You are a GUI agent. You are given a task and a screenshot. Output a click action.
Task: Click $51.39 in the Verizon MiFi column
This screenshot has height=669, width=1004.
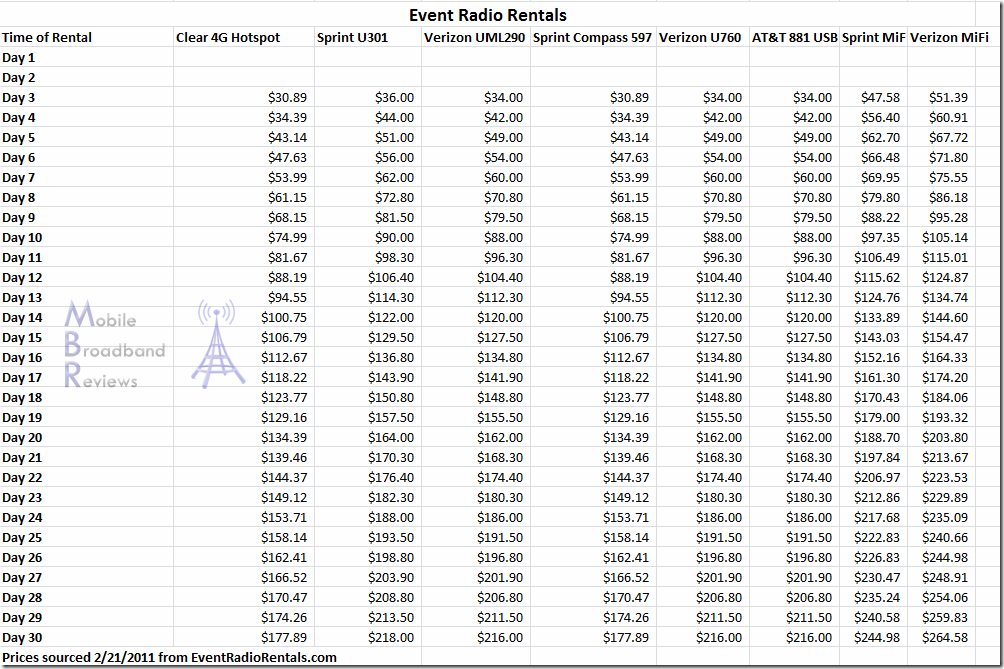[948, 97]
